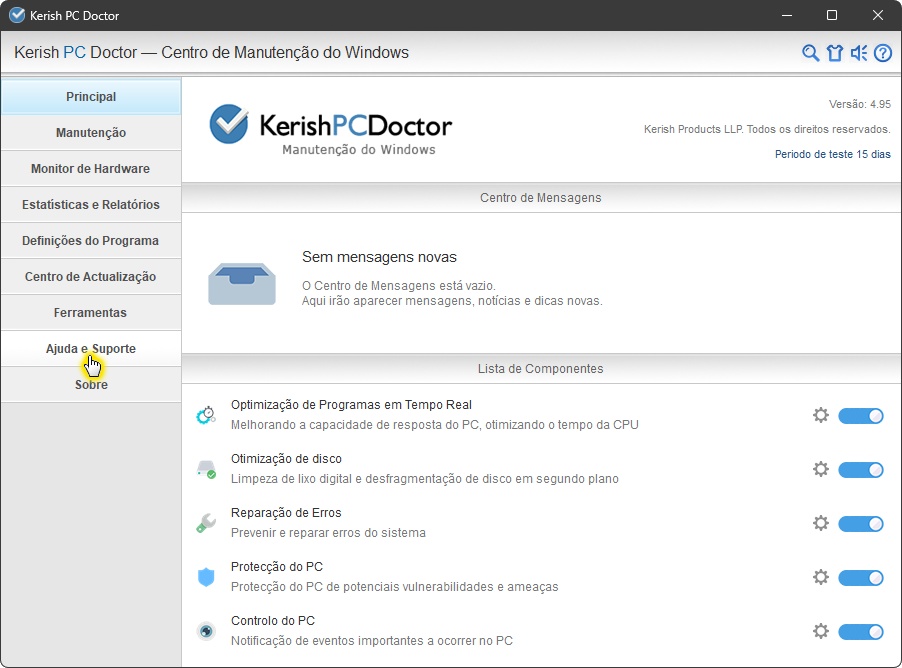Open help question mark icon
The image size is (902, 668).
[882, 53]
